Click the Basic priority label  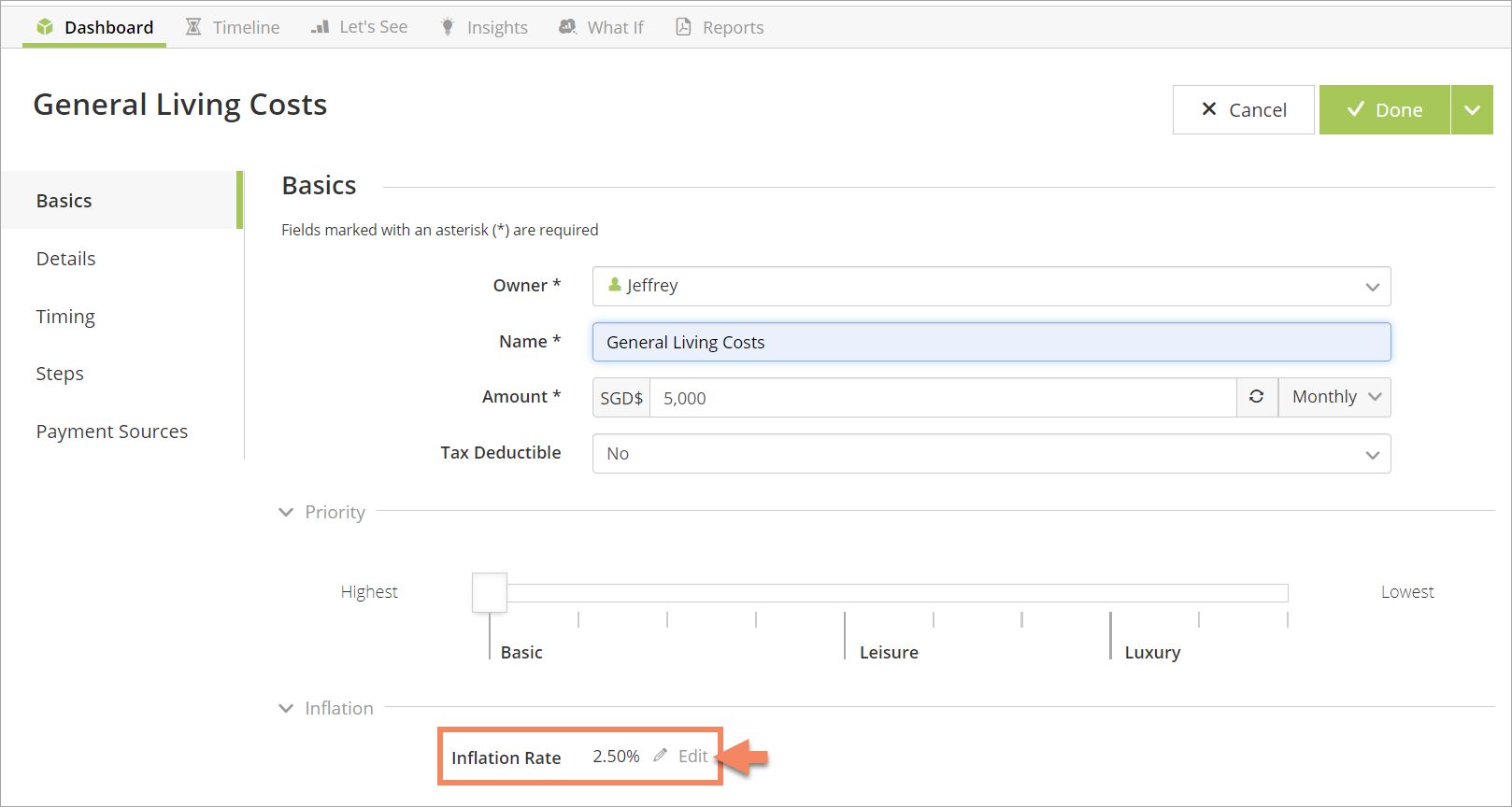pyautogui.click(x=521, y=652)
